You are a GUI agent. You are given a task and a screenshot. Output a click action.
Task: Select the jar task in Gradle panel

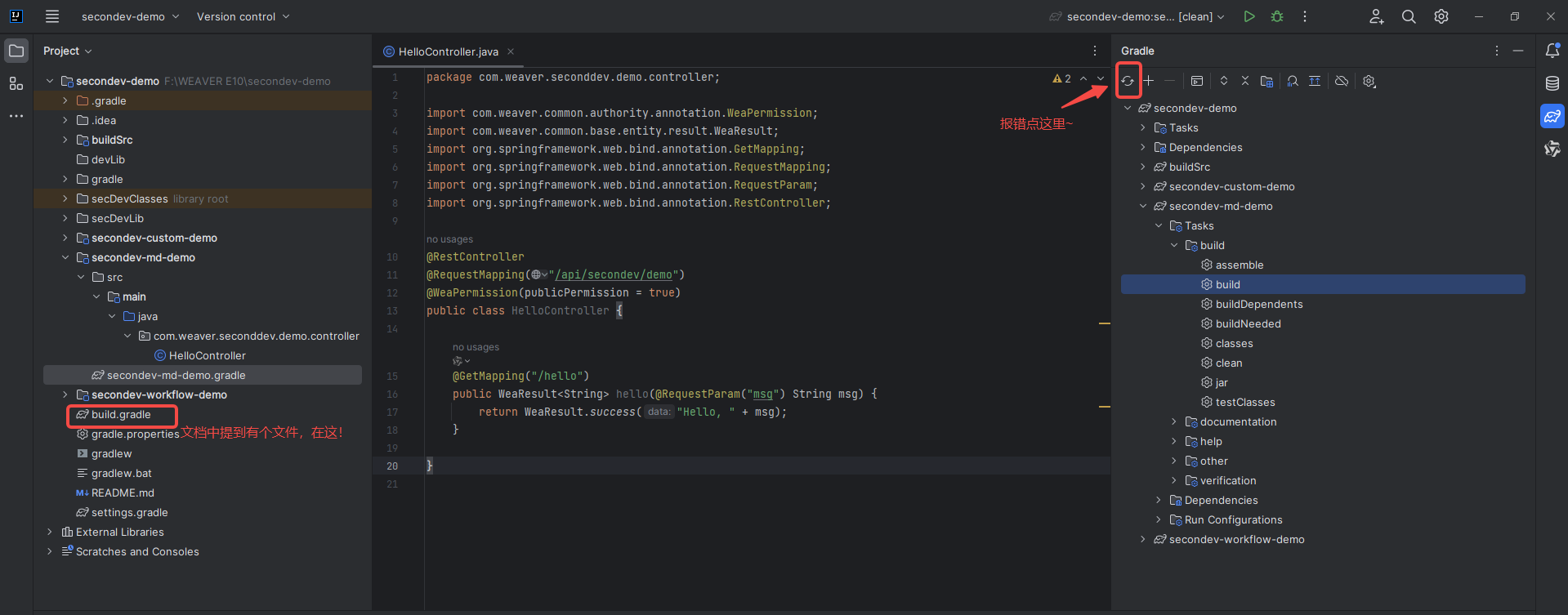[x=1222, y=382]
